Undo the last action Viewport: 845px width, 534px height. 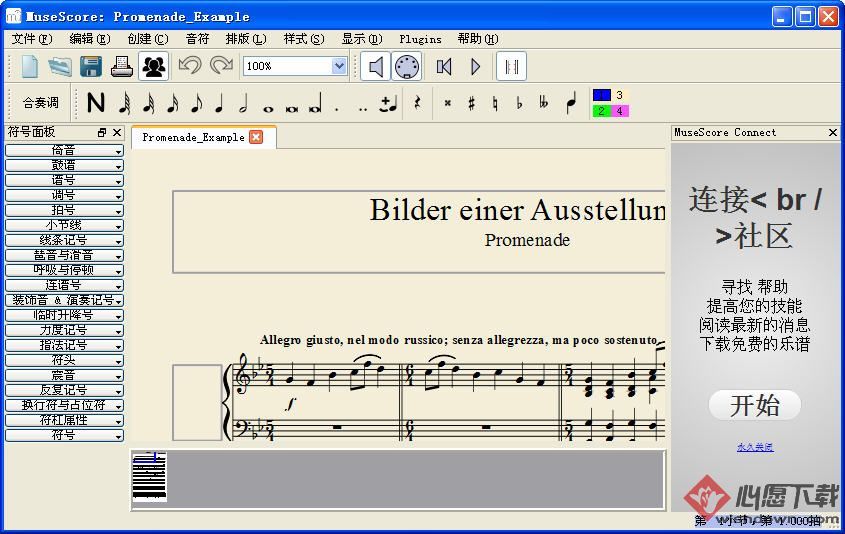click(190, 66)
